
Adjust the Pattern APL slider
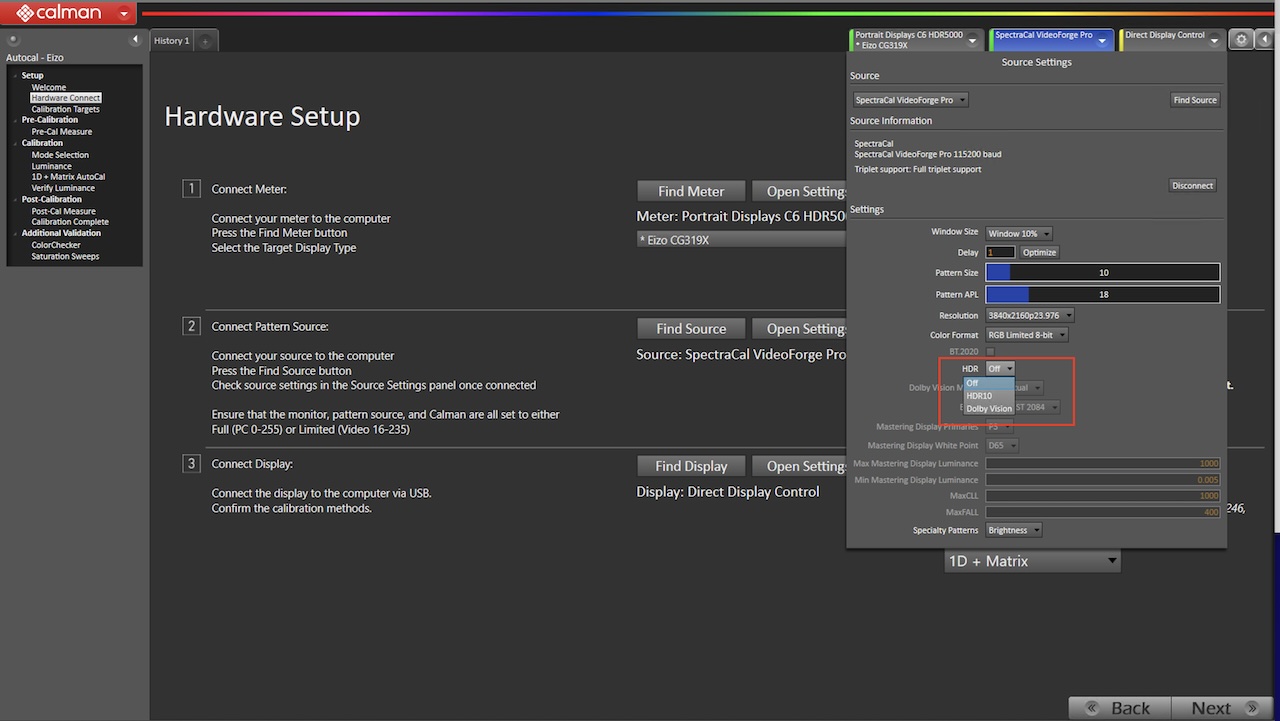(1103, 294)
